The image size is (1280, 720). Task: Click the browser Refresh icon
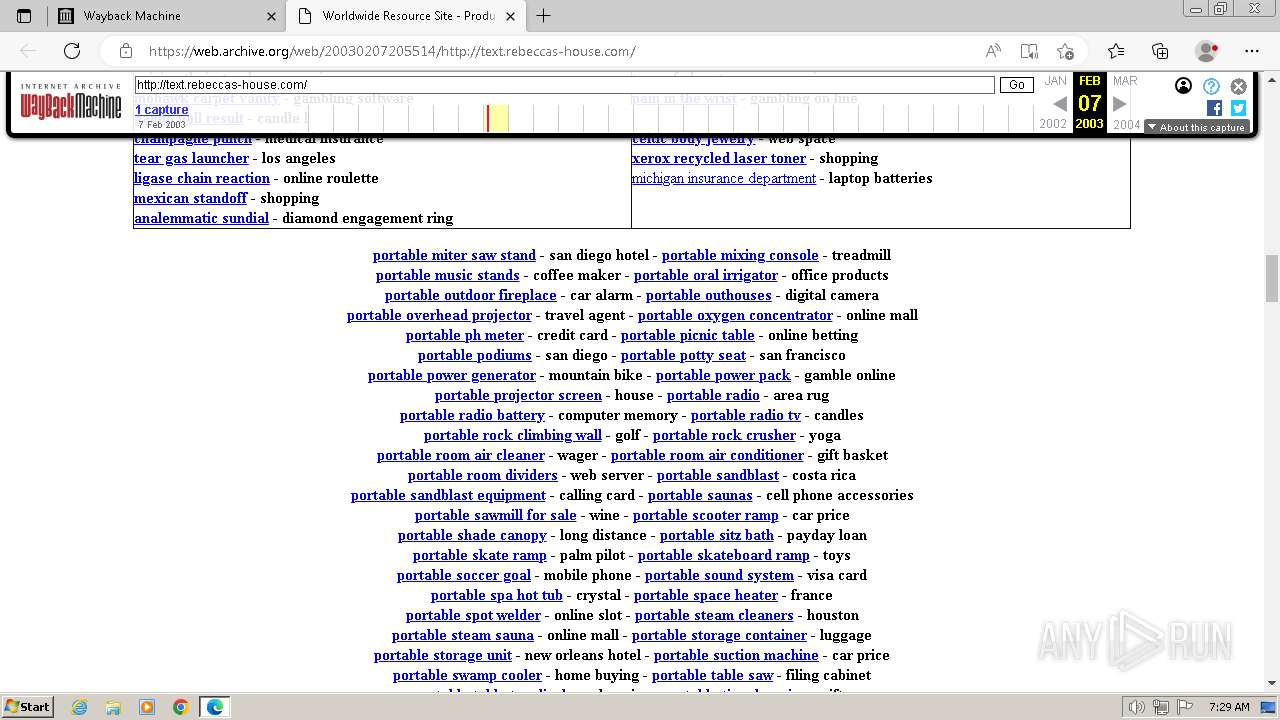tap(72, 51)
